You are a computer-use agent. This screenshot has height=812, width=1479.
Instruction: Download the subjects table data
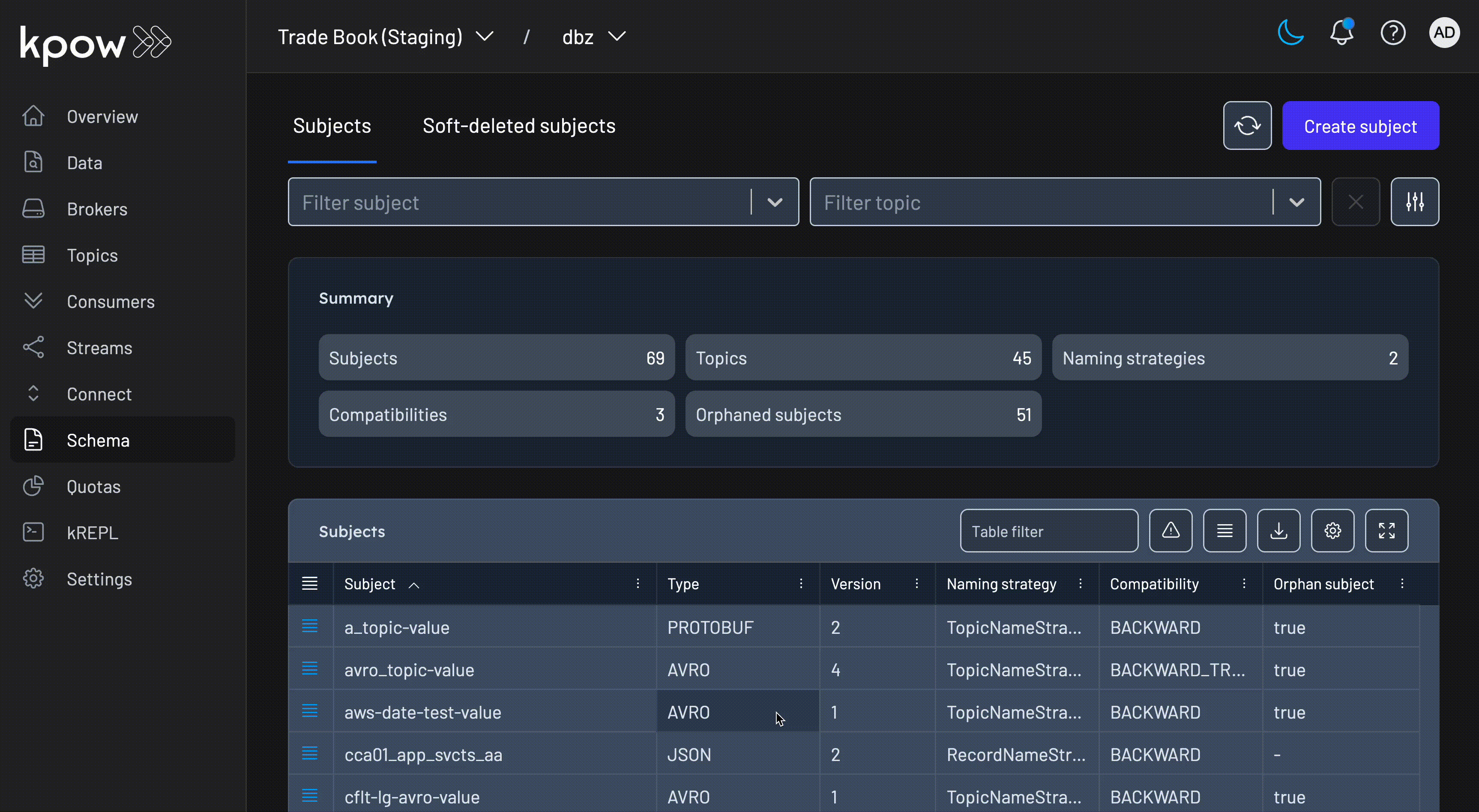tap(1278, 530)
